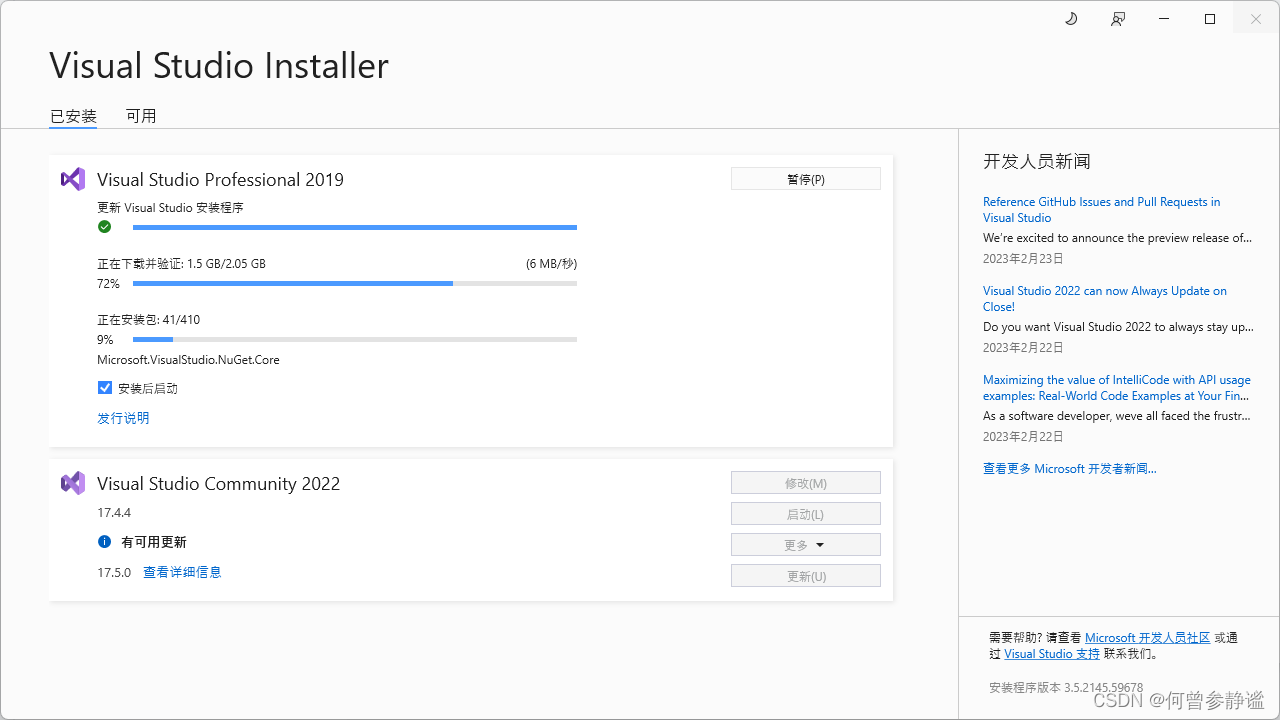Click the Visual Studio Community 2022 logo
Screen dimensions: 1280x720
click(x=73, y=484)
